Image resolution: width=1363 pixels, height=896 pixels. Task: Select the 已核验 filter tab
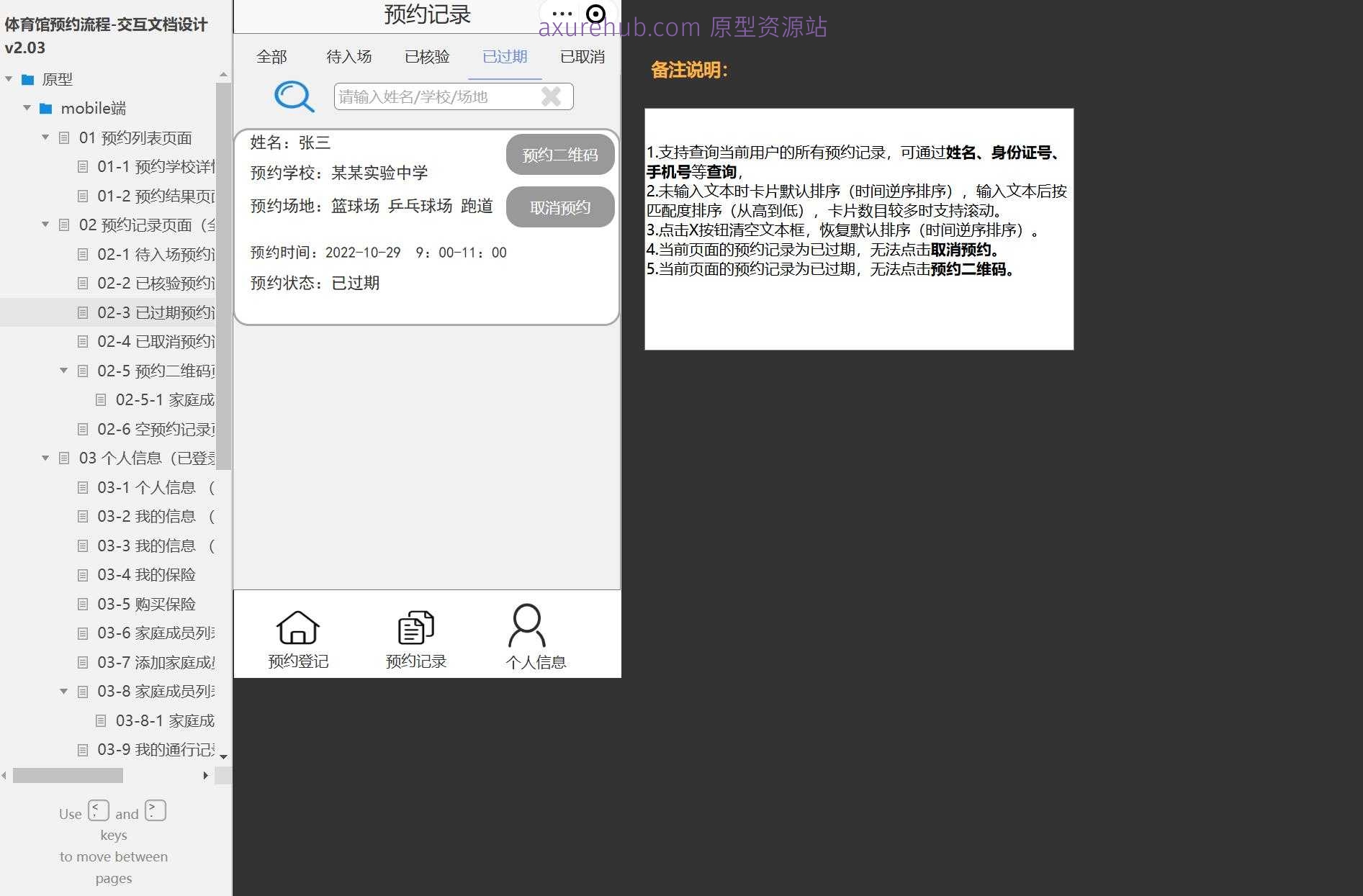coord(426,56)
